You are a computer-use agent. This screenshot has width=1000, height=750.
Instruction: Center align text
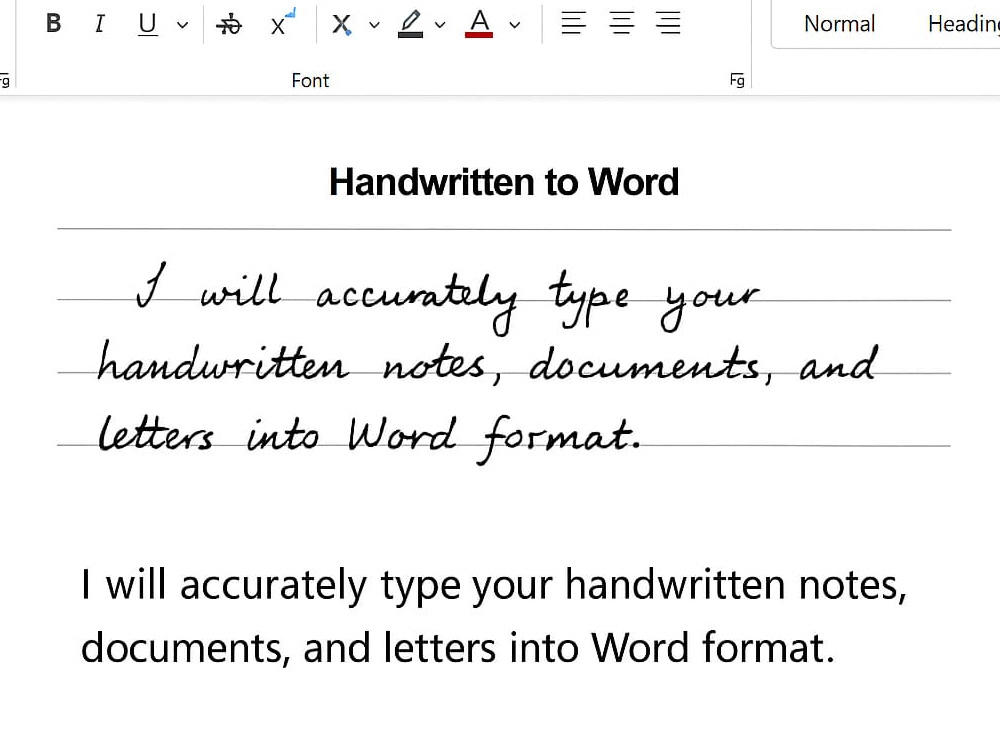621,23
